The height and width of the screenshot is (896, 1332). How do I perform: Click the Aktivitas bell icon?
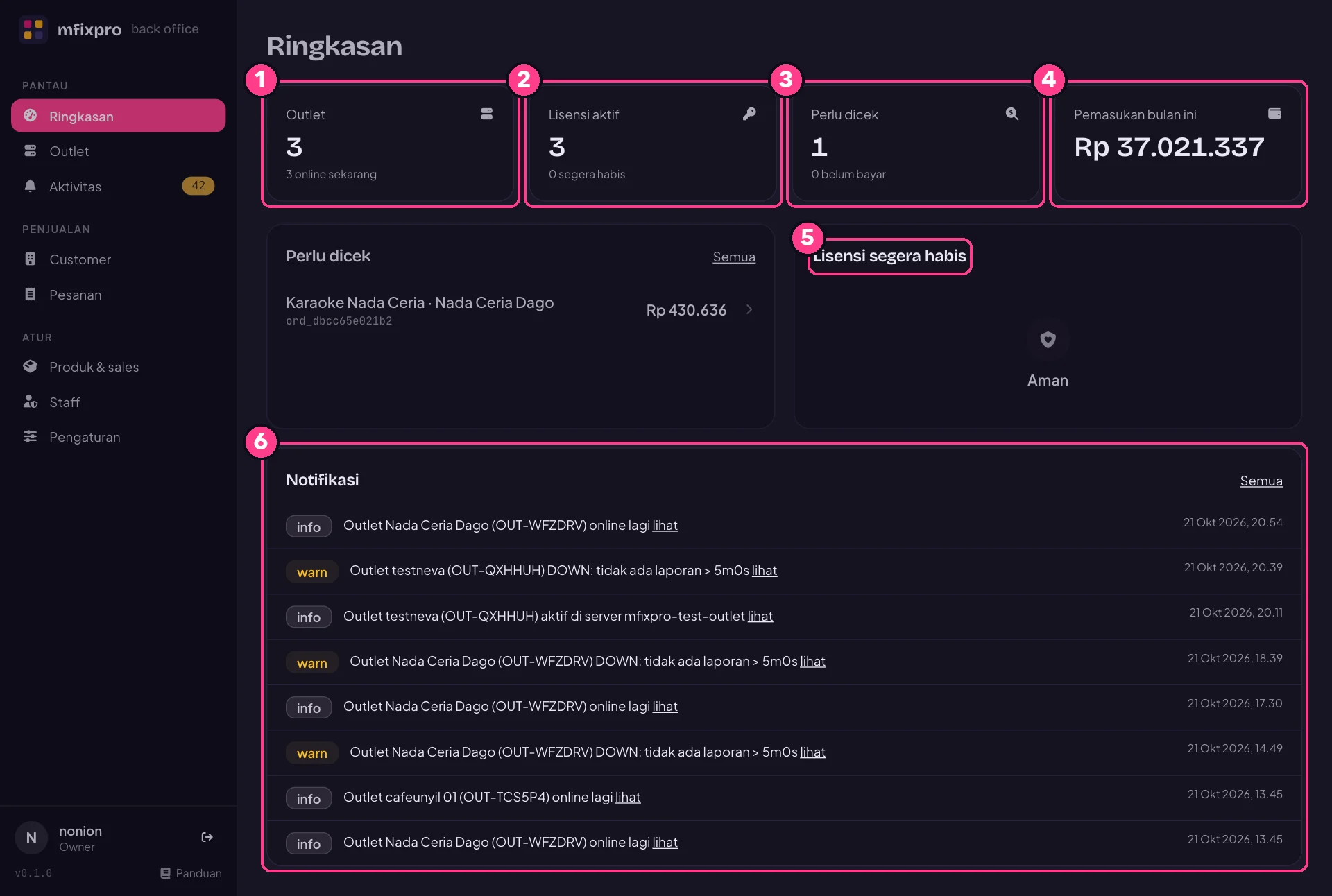click(31, 186)
